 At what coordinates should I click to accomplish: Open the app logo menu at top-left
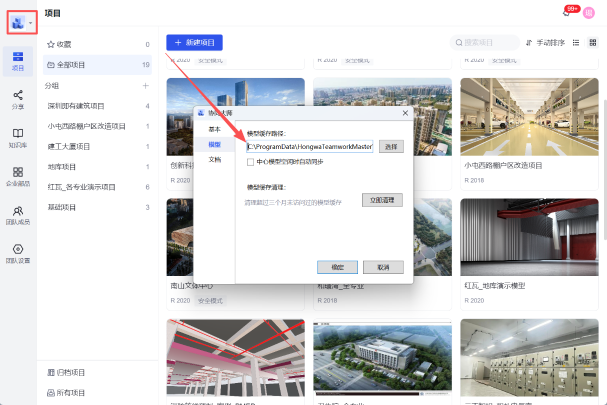point(22,21)
